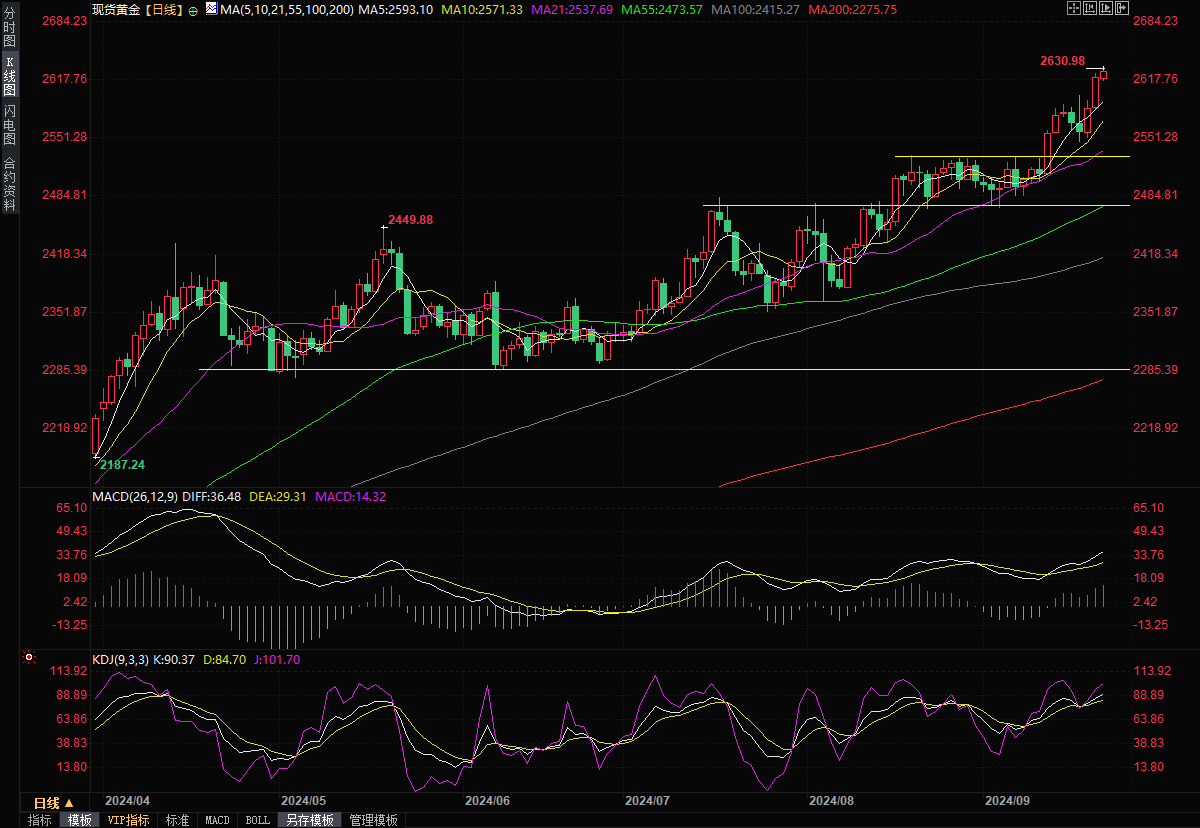Click the DEA:29.31 value

coord(278,495)
